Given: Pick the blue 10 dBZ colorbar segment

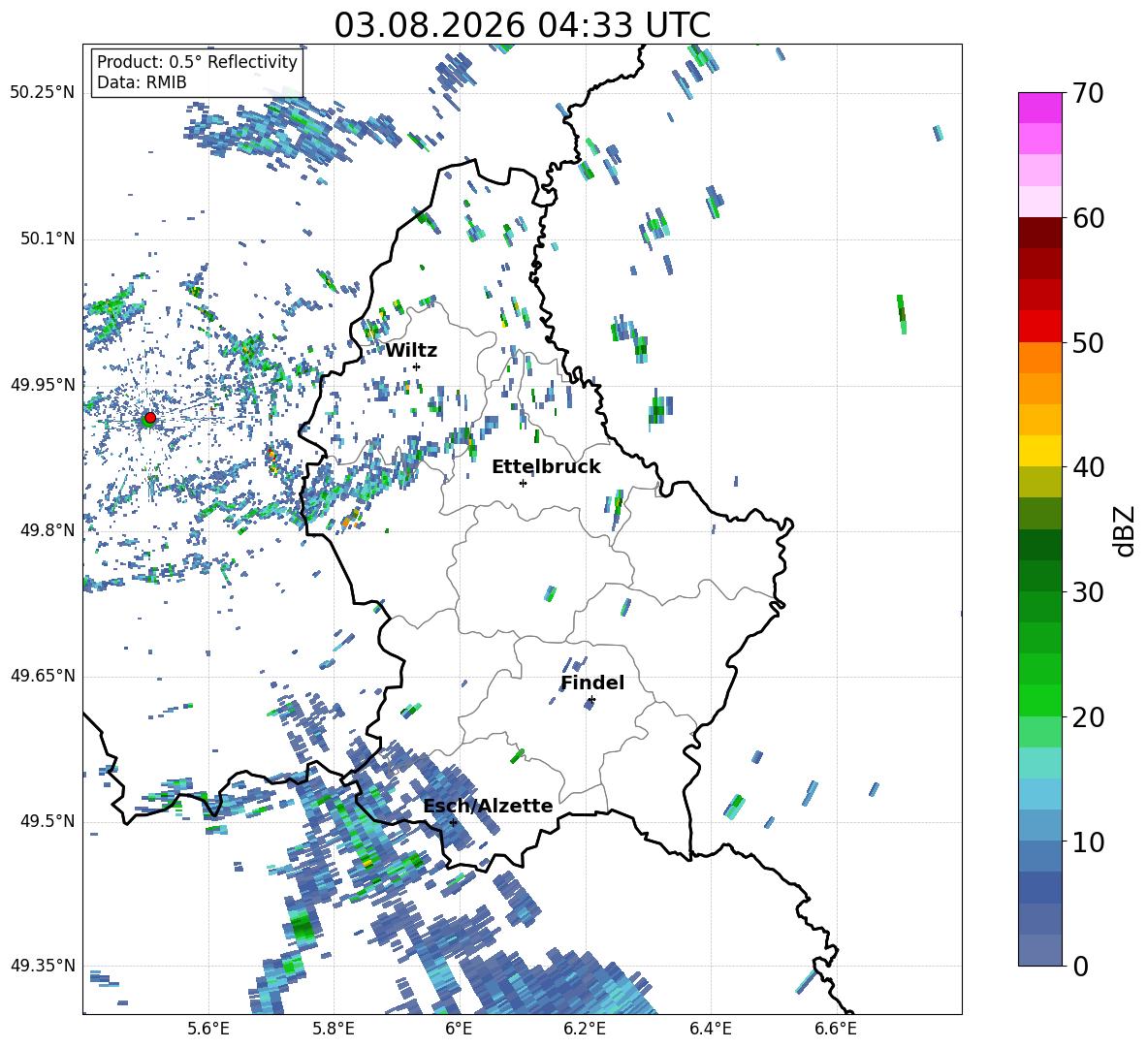Looking at the screenshot, I should coord(1039,826).
